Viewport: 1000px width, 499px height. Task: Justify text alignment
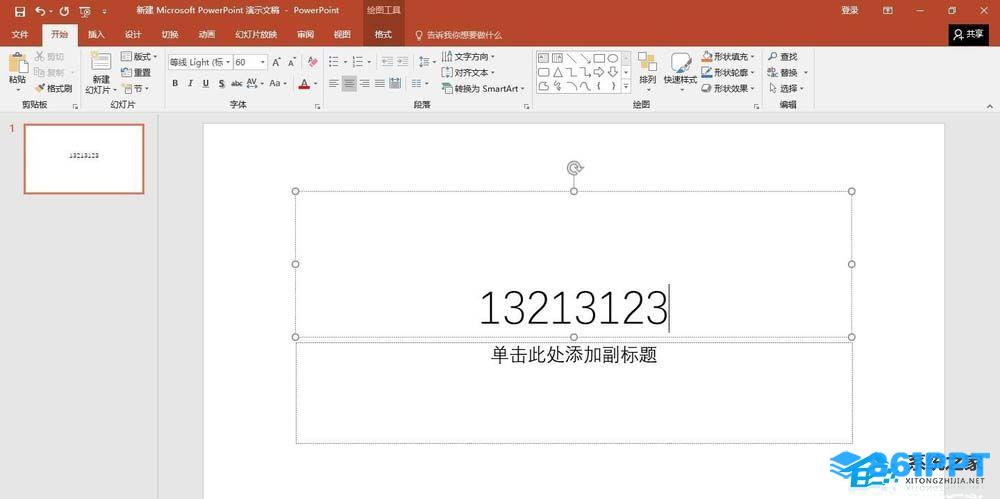point(379,83)
